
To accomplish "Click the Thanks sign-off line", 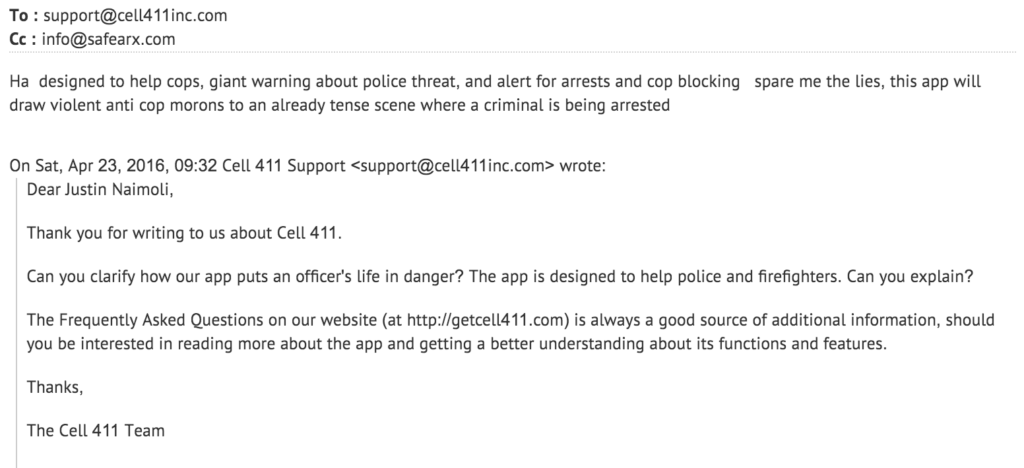I will tap(55, 388).
